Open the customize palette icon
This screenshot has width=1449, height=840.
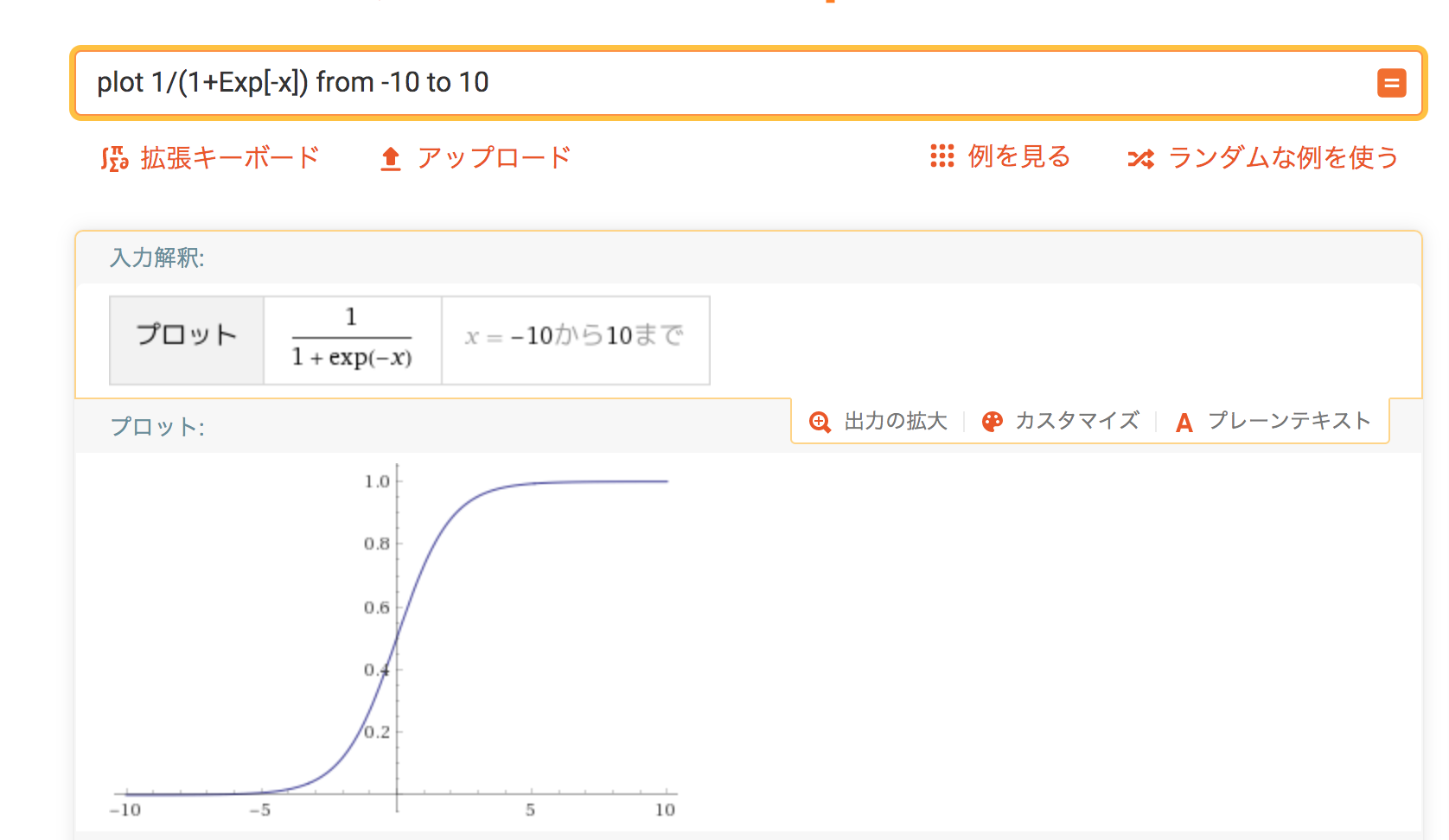[x=992, y=421]
